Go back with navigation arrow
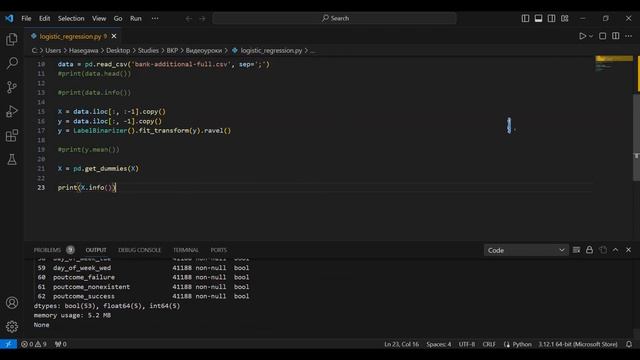The image size is (640, 360). pos(189,18)
